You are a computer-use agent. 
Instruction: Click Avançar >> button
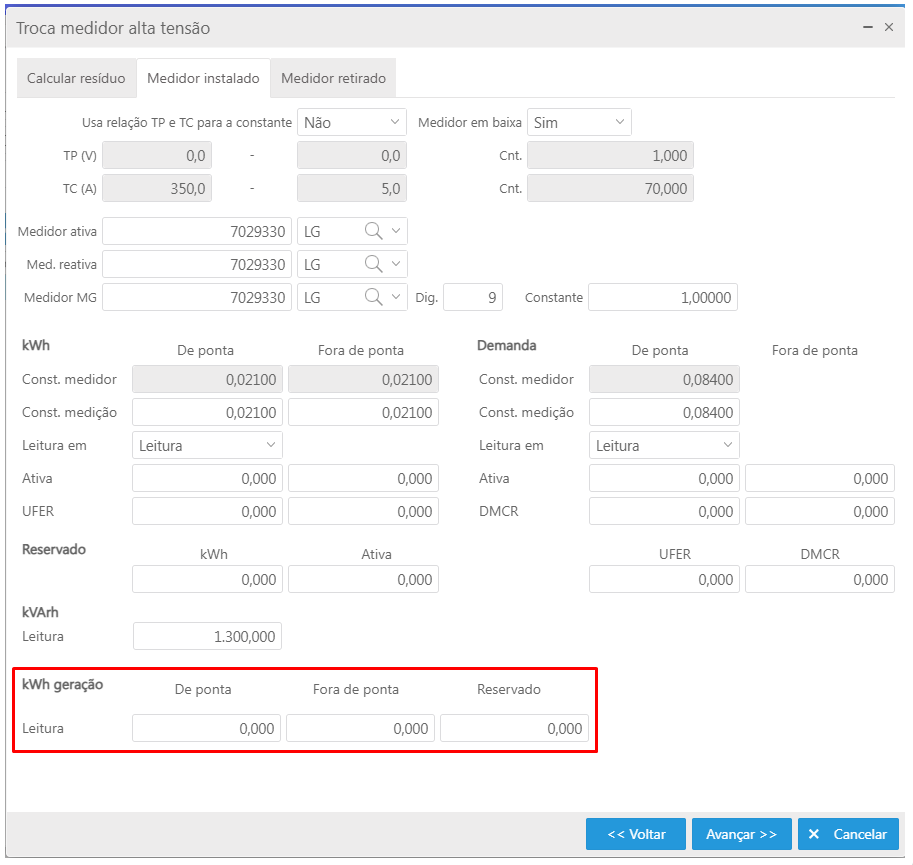pos(742,834)
